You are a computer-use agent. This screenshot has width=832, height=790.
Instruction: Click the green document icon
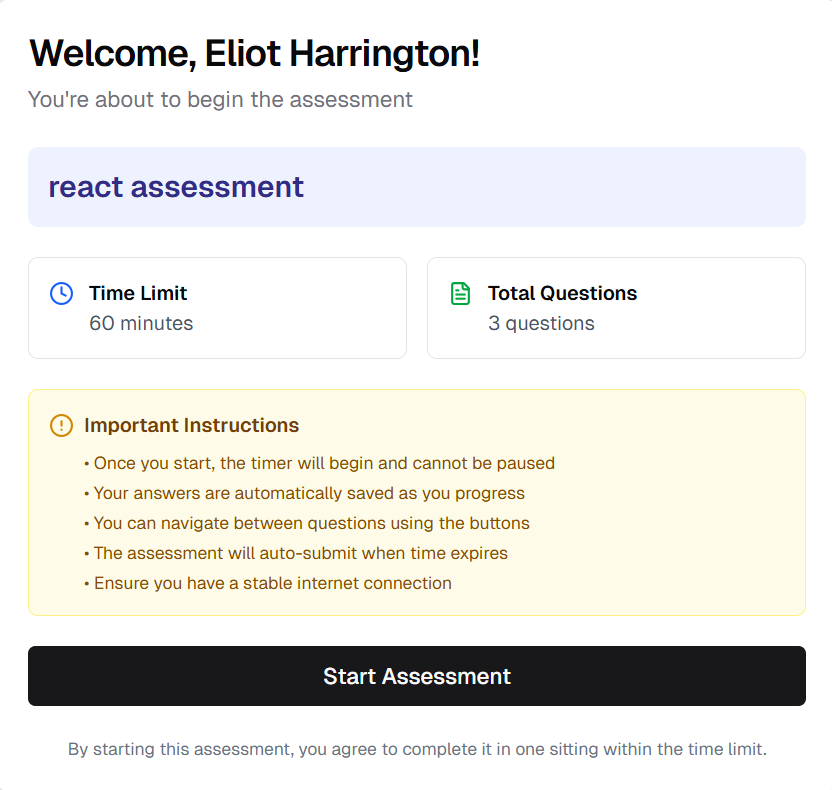click(460, 293)
